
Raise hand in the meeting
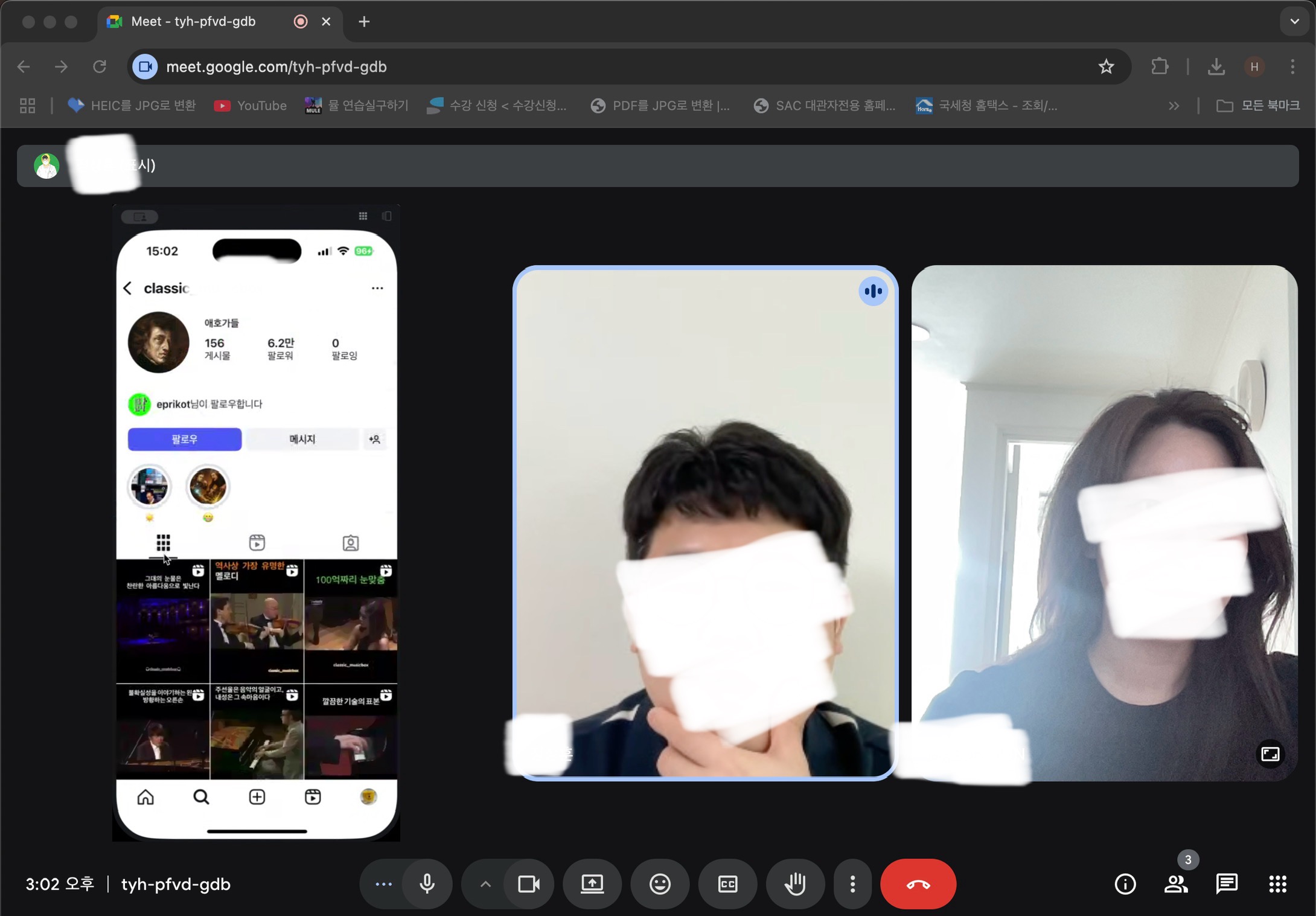[x=795, y=884]
